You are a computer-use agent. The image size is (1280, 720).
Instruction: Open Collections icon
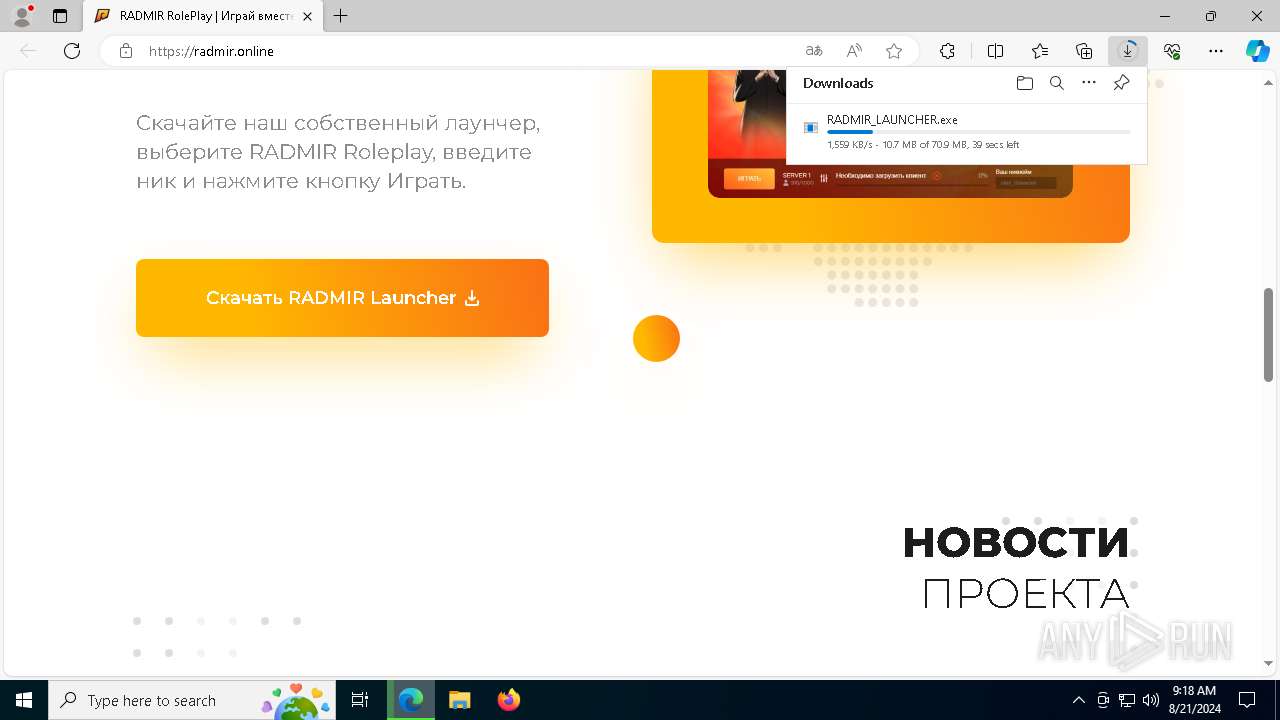tap(1084, 51)
